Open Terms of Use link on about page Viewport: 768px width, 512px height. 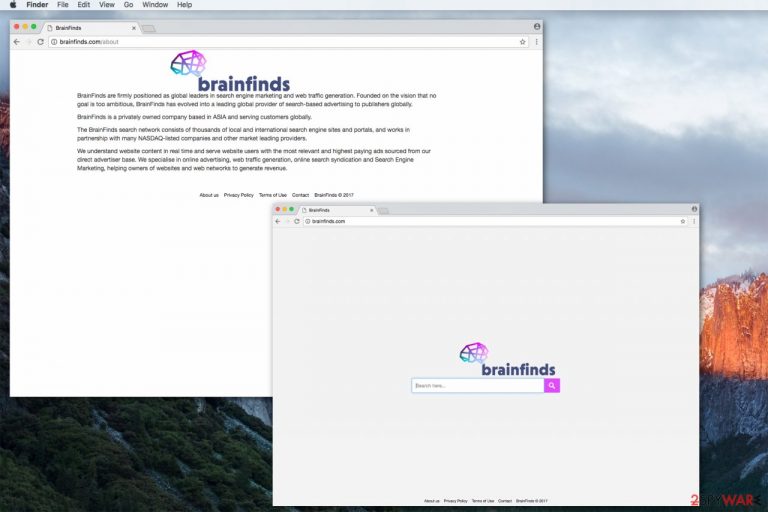click(273, 195)
